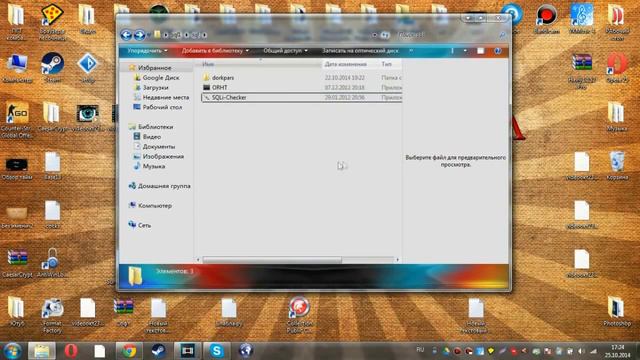Open Рабочий стол in sidebar
This screenshot has height=360, width=640.
[162, 107]
